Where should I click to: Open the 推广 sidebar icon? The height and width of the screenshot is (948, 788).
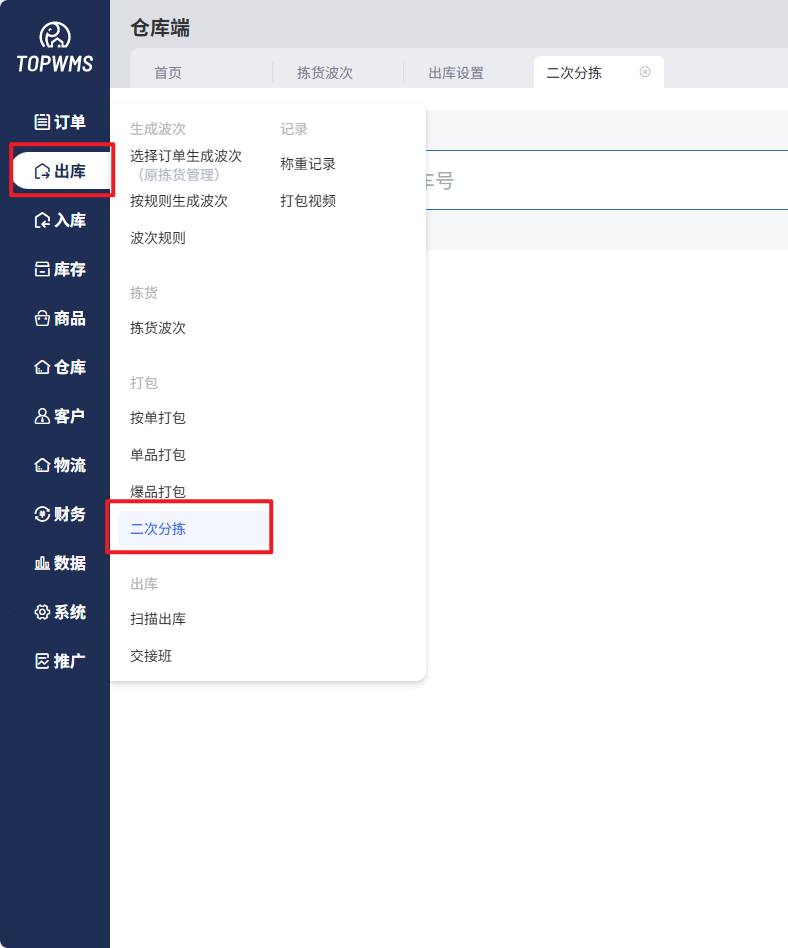click(42, 661)
